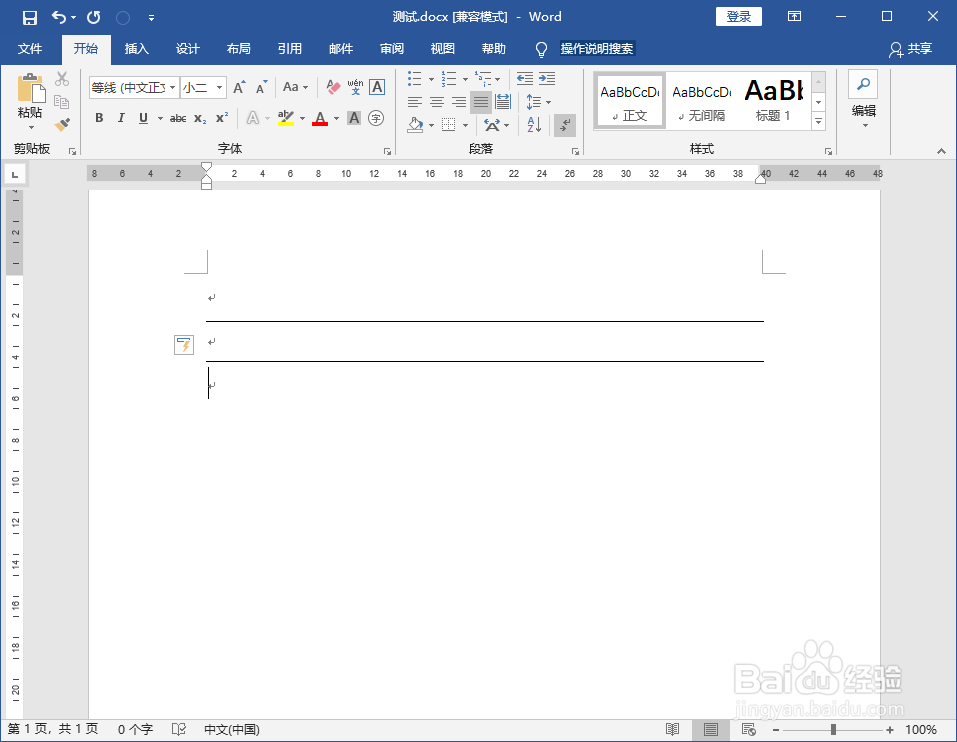
Task: Open the 文件 menu
Action: tap(30, 49)
